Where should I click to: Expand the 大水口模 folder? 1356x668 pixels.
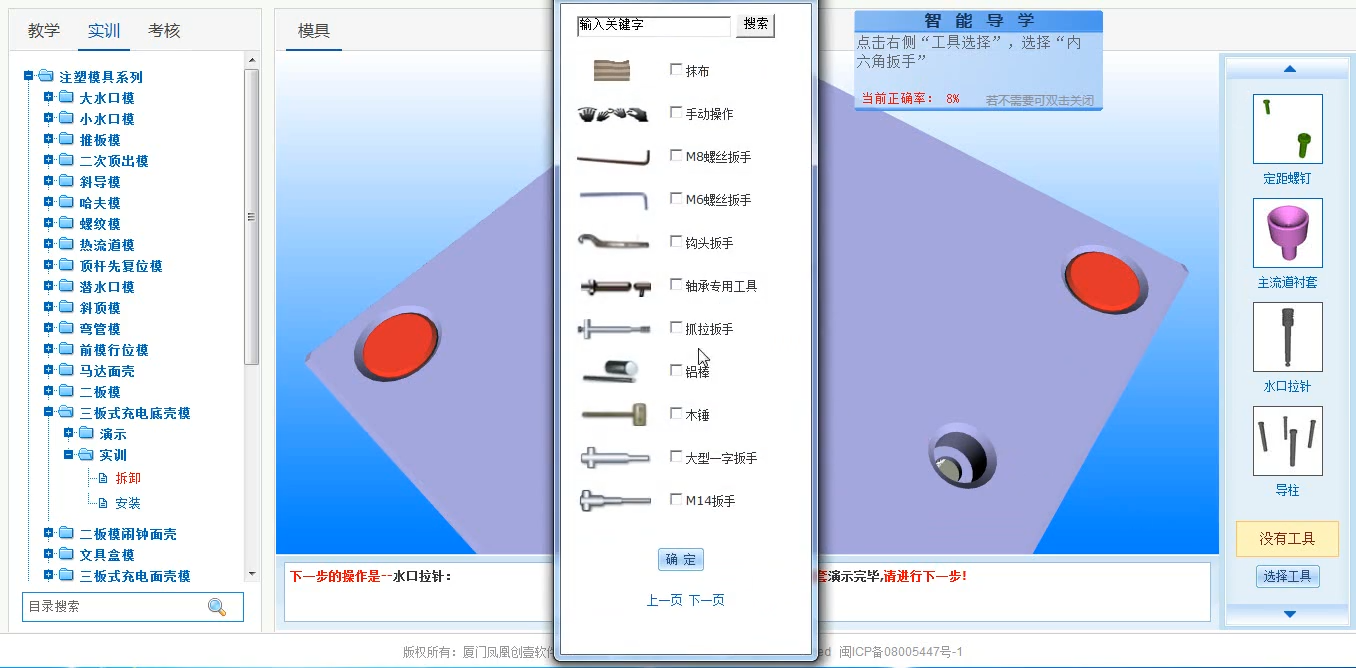tap(49, 98)
